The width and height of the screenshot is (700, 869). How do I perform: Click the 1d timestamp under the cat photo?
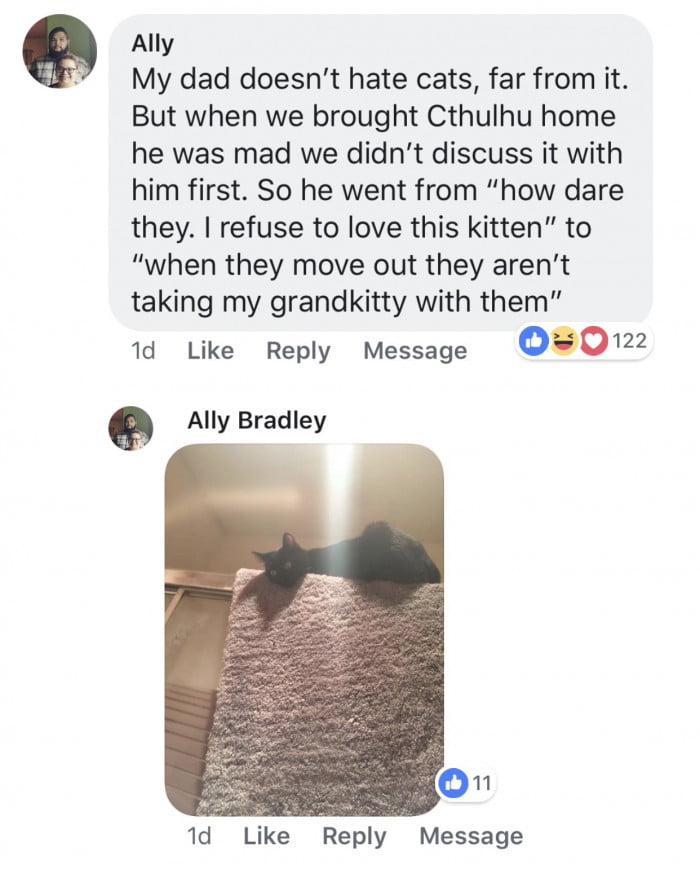199,836
